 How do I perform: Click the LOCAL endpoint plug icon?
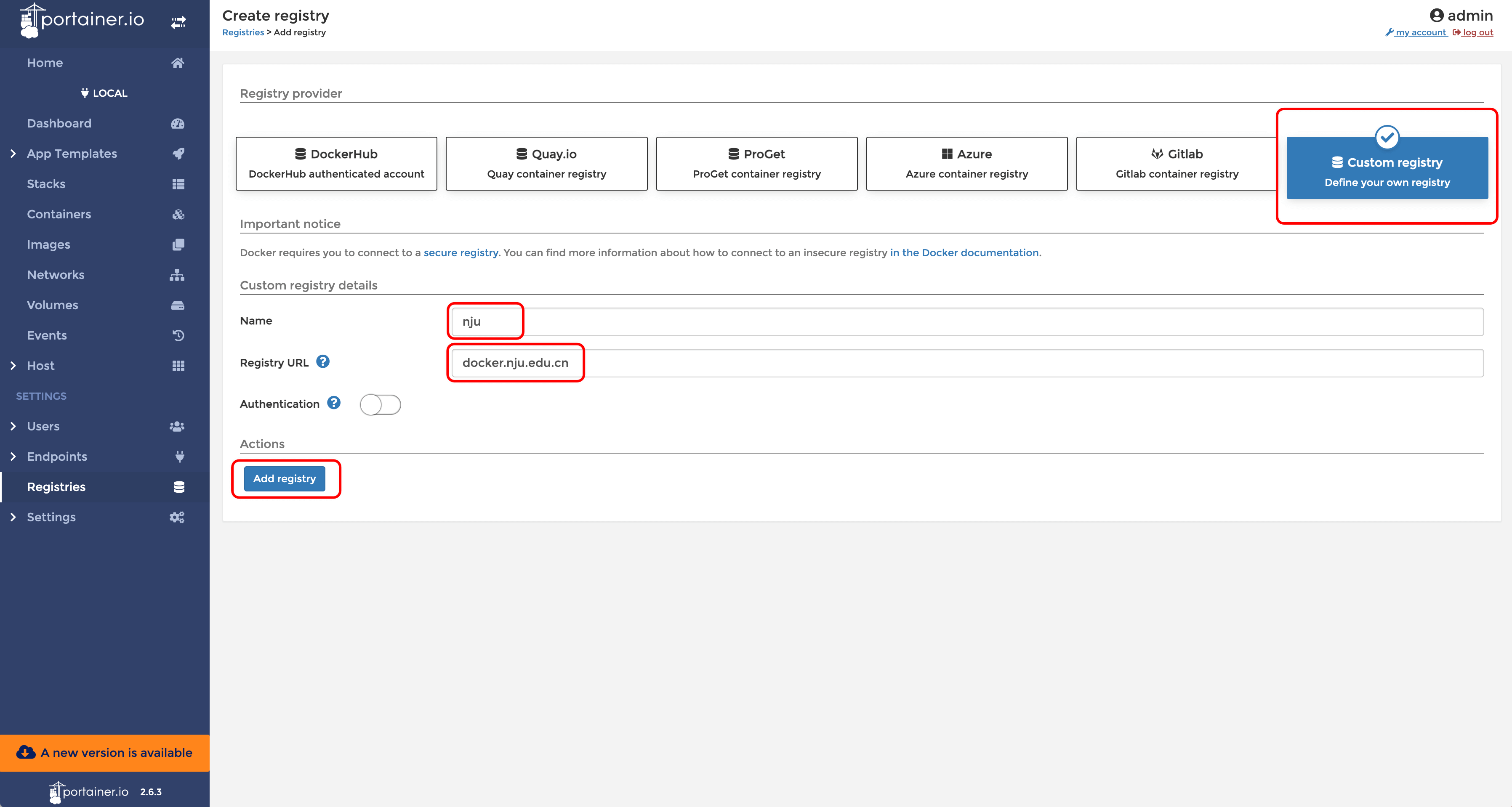coord(85,93)
